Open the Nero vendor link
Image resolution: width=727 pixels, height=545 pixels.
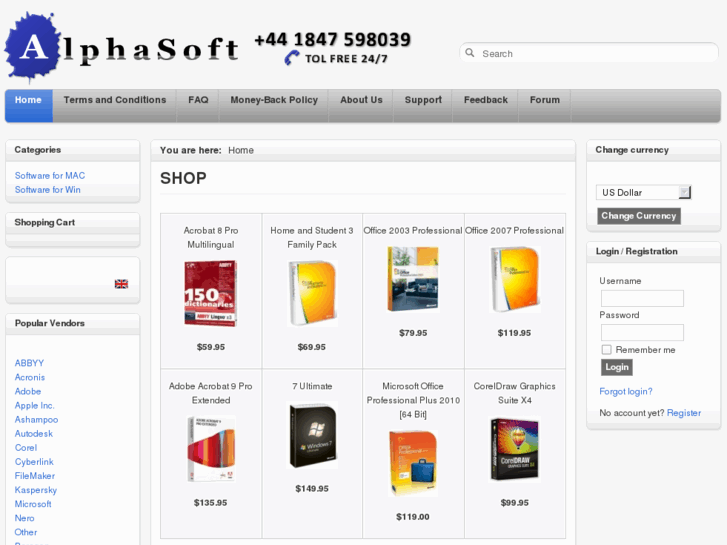[x=25, y=518]
